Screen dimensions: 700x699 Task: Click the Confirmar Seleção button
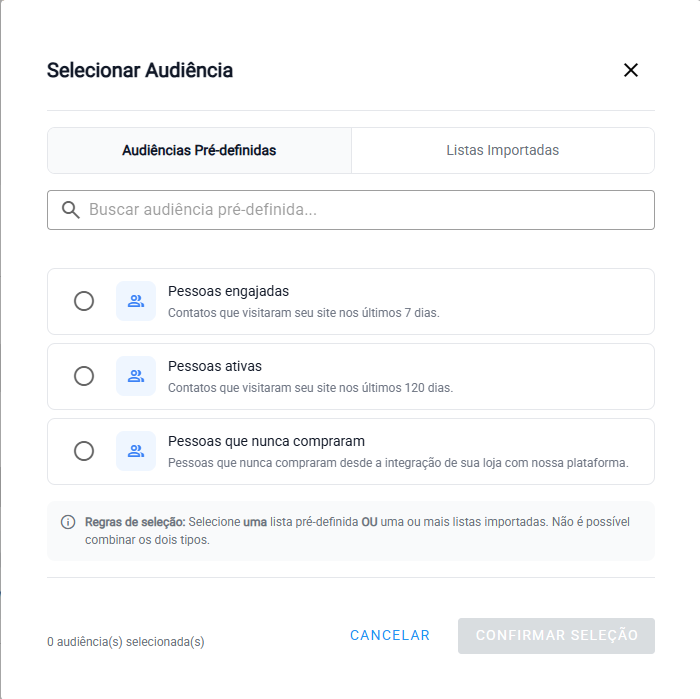[x=556, y=636]
